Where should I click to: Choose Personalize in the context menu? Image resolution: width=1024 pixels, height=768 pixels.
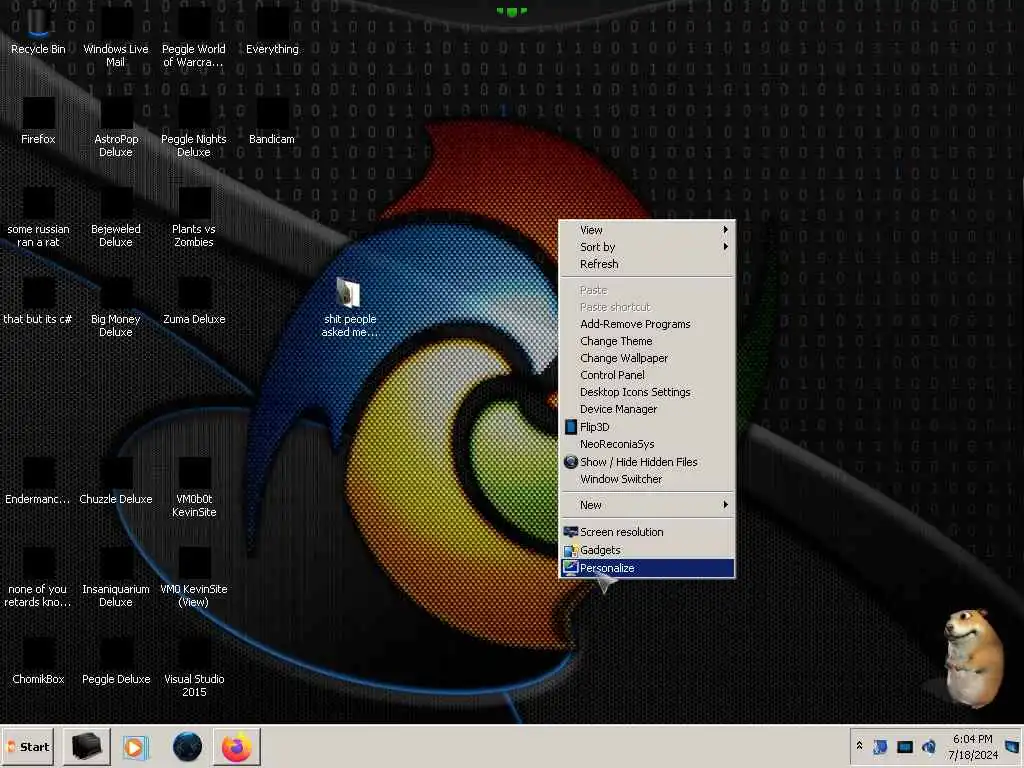pyautogui.click(x=647, y=568)
